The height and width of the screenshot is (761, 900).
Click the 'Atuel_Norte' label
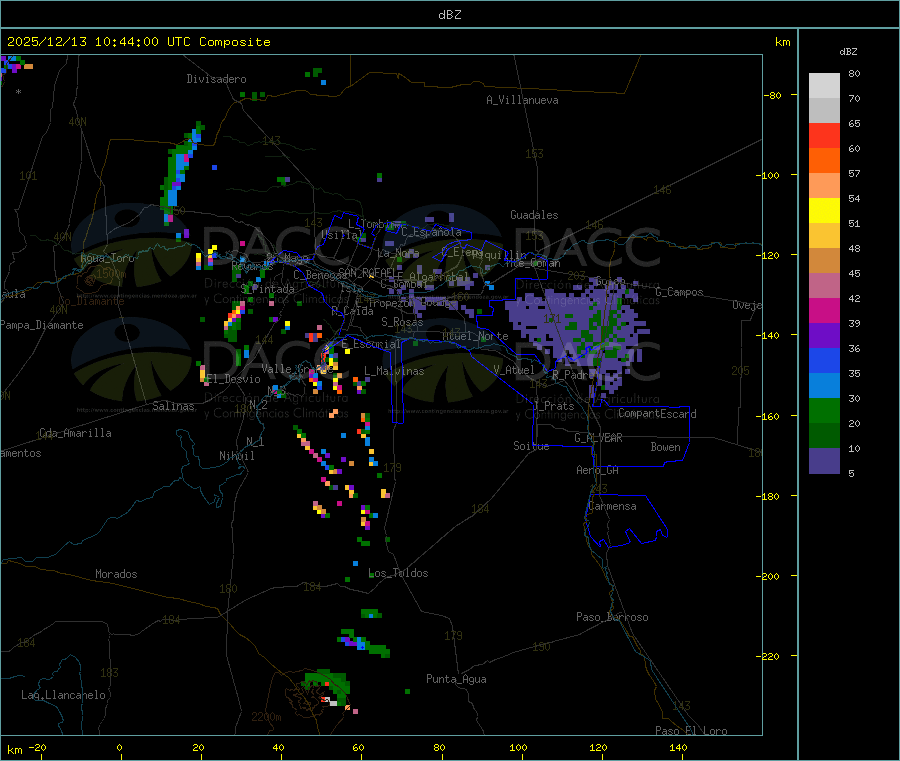(x=475, y=336)
